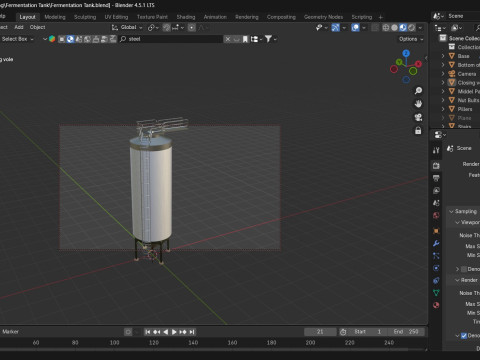Open Physics properties tab
The image size is (480, 360).
pos(436,268)
